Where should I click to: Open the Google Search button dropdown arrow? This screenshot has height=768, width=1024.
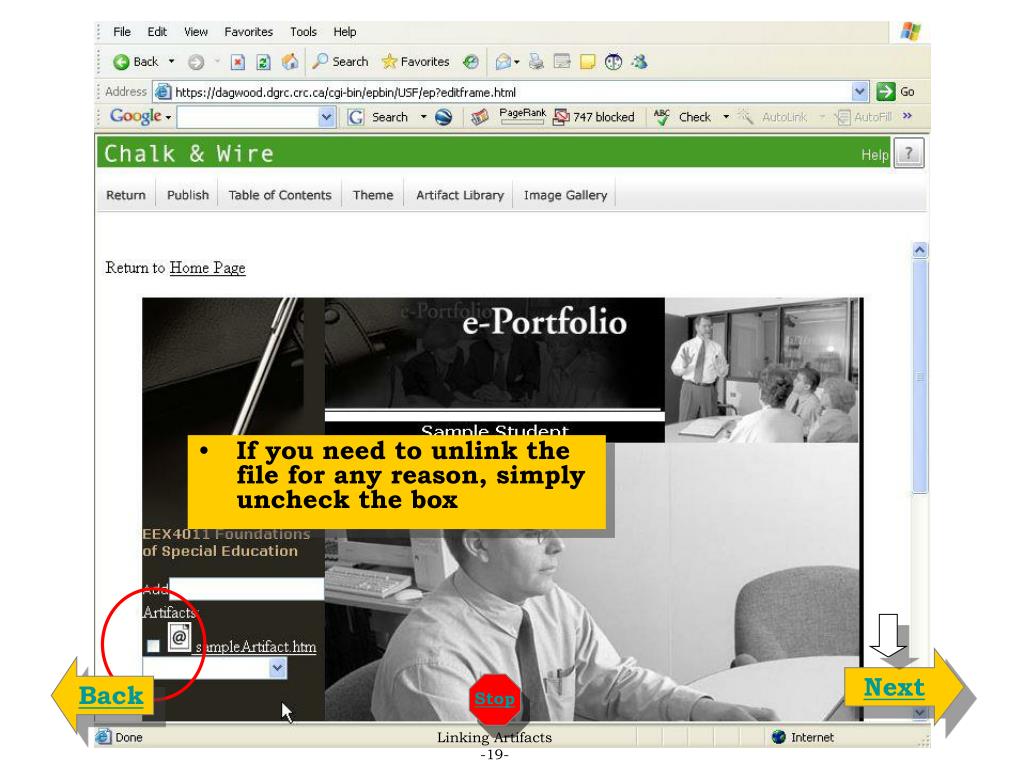pyautogui.click(x=423, y=117)
